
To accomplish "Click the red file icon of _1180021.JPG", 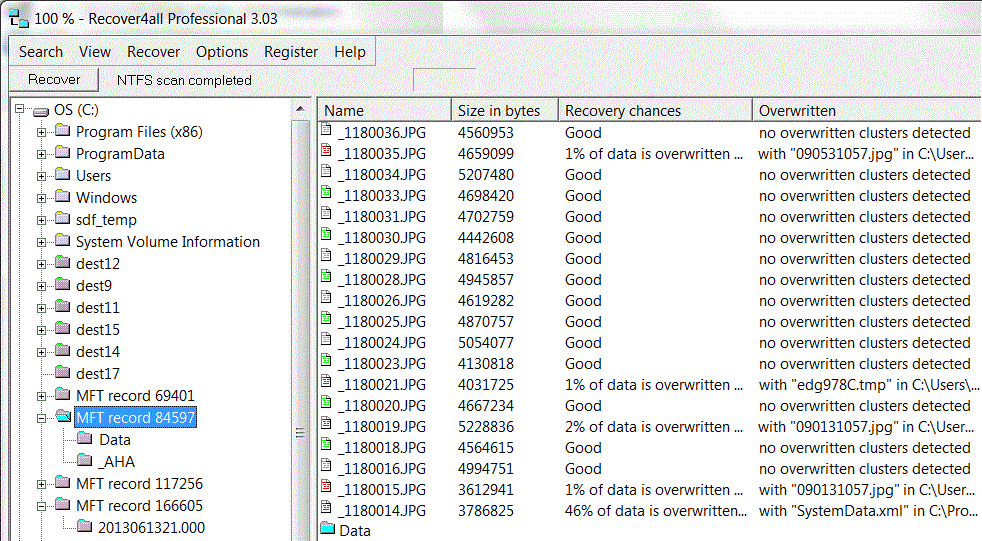I will coord(326,382).
